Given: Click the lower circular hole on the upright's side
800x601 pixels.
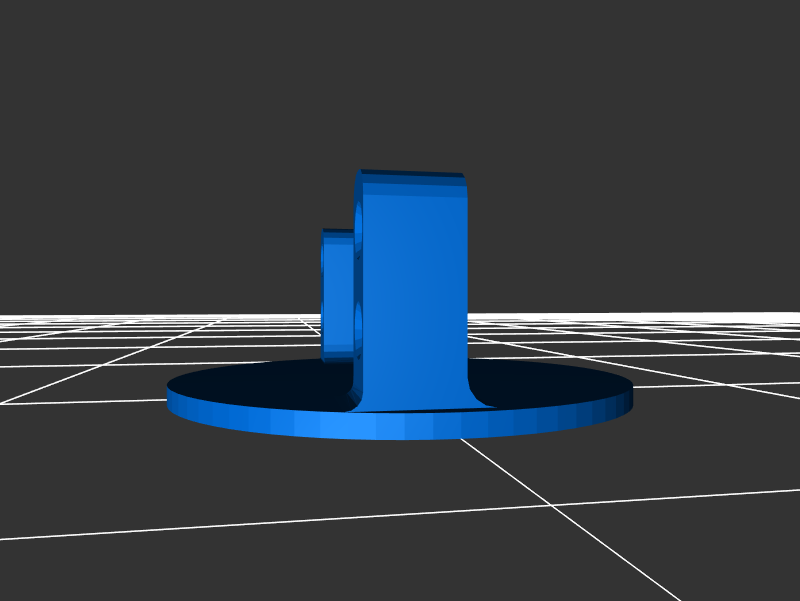Looking at the screenshot, I should coord(358,325).
